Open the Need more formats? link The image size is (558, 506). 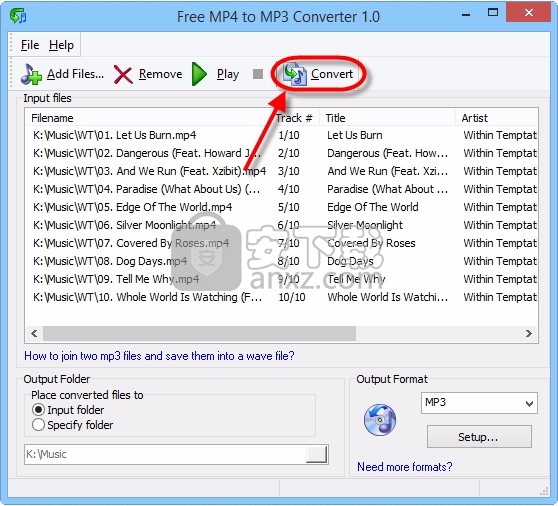tap(405, 467)
